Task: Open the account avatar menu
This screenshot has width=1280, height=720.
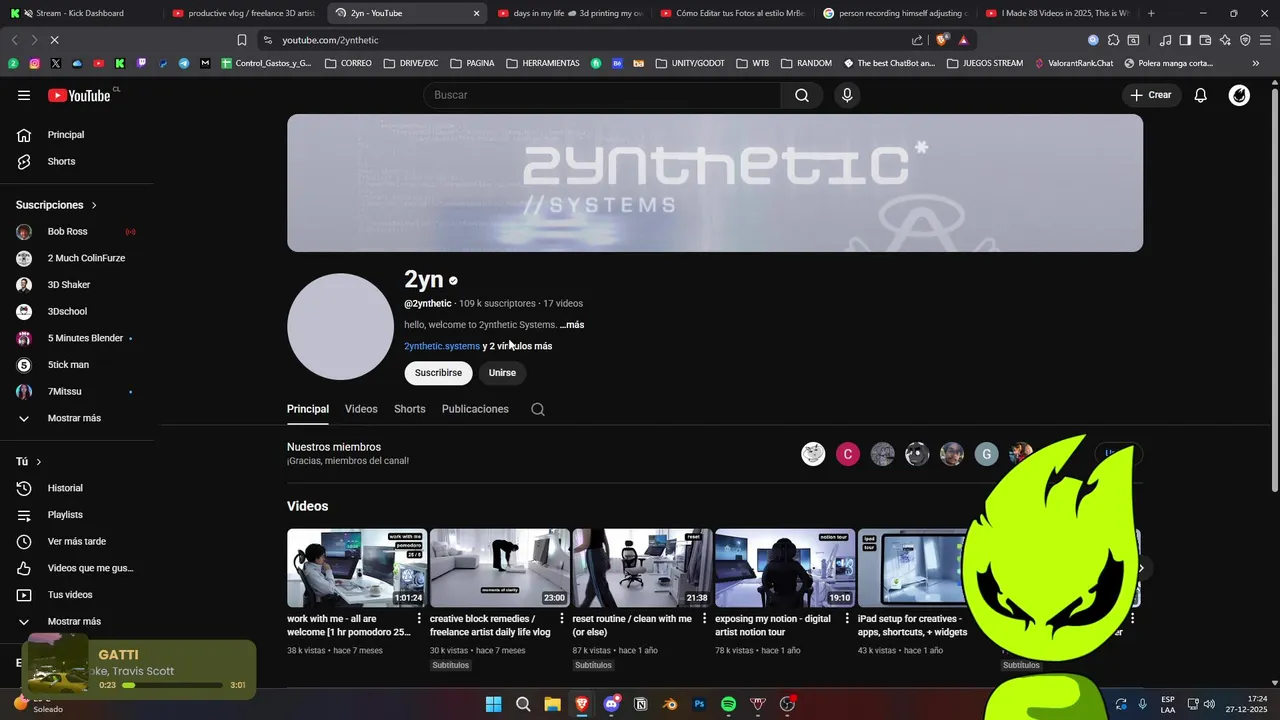Action: (x=1239, y=95)
